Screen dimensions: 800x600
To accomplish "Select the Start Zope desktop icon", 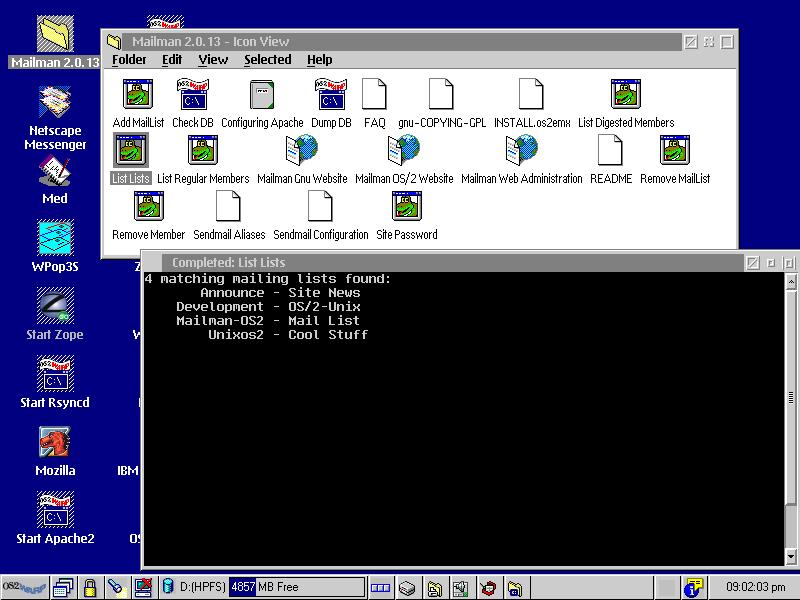I will point(55,306).
